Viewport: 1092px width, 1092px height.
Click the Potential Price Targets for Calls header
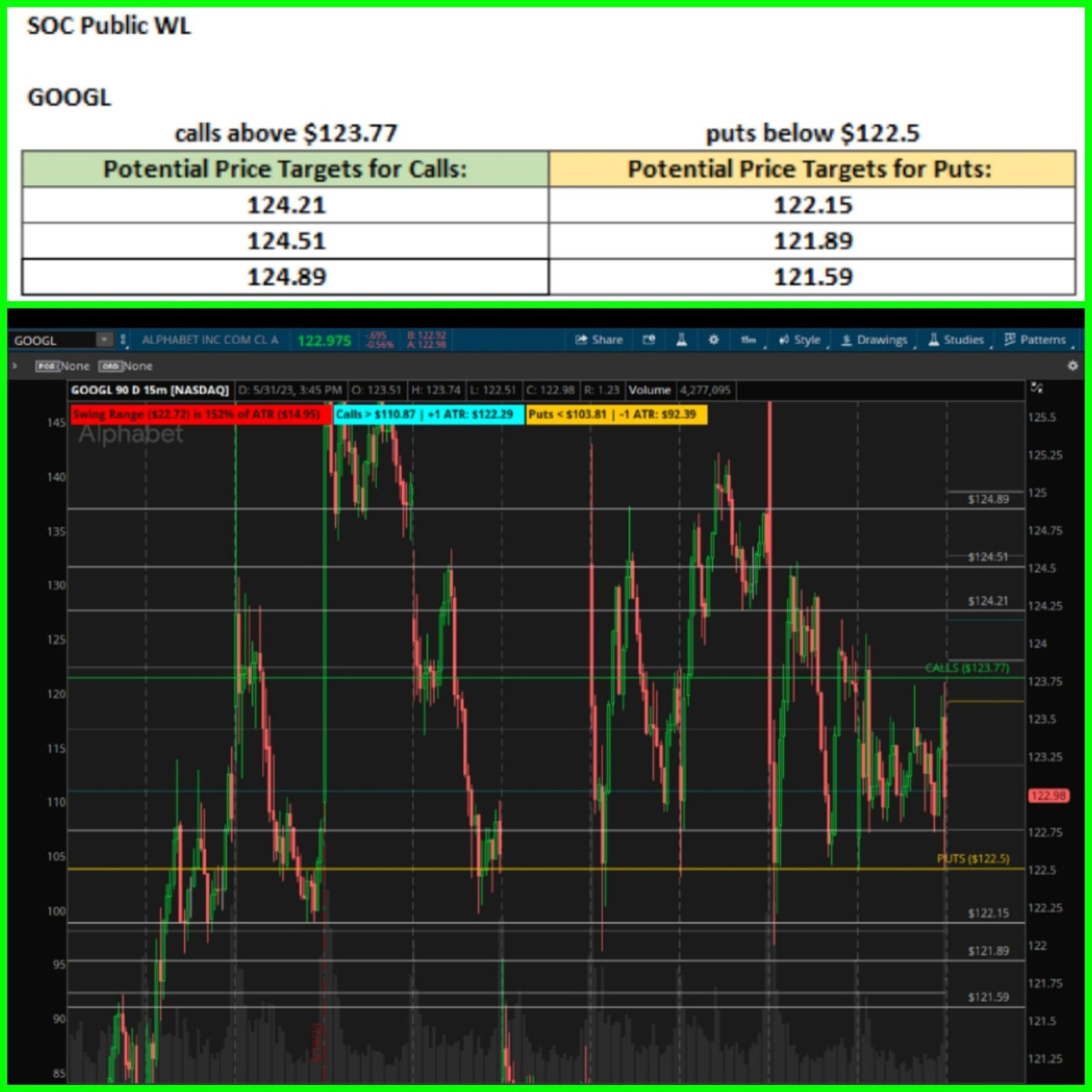(285, 169)
